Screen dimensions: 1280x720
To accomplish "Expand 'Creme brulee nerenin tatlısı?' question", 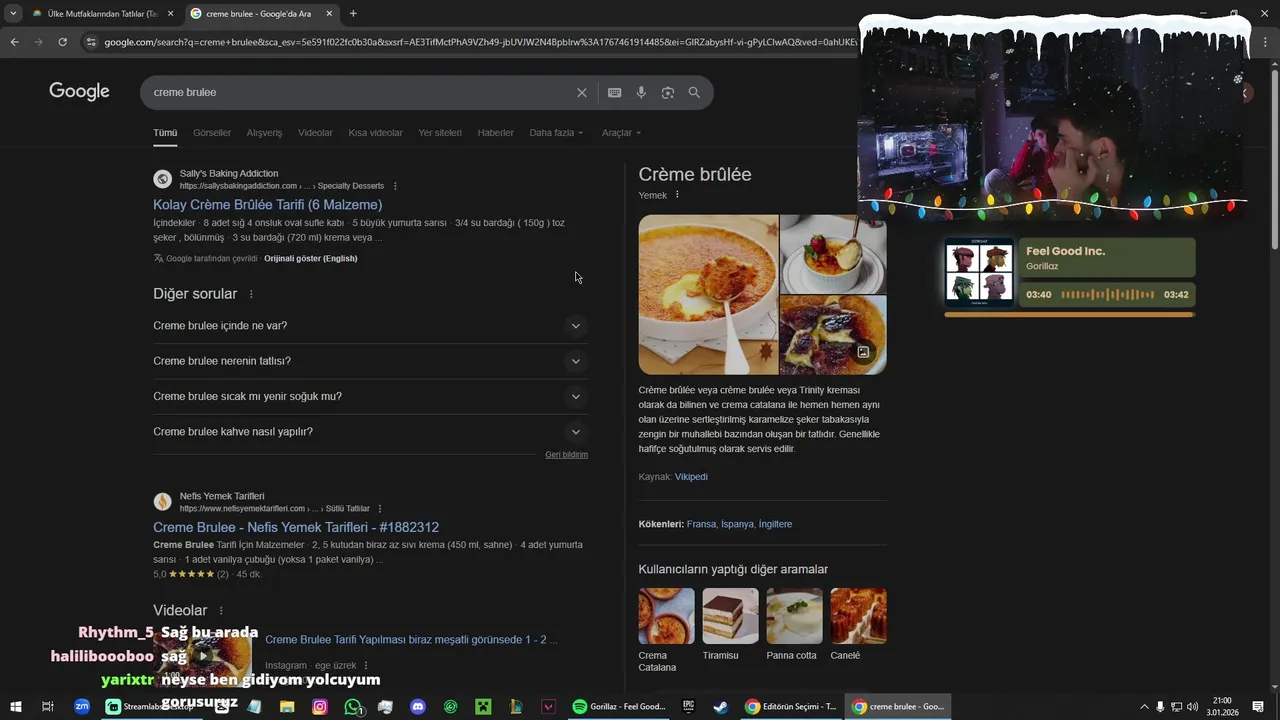I will 370,361.
